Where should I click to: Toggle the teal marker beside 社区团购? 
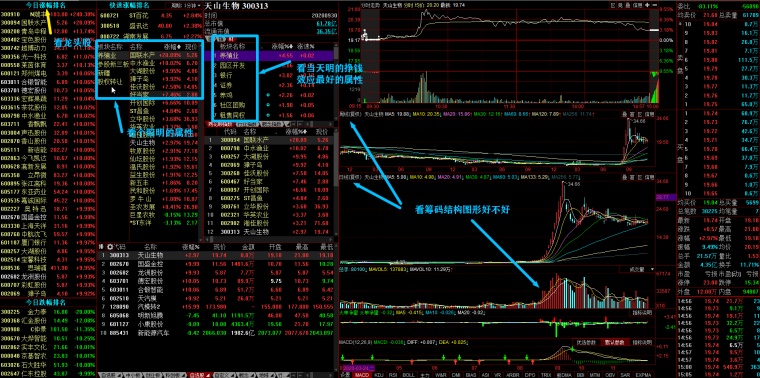(x=267, y=105)
